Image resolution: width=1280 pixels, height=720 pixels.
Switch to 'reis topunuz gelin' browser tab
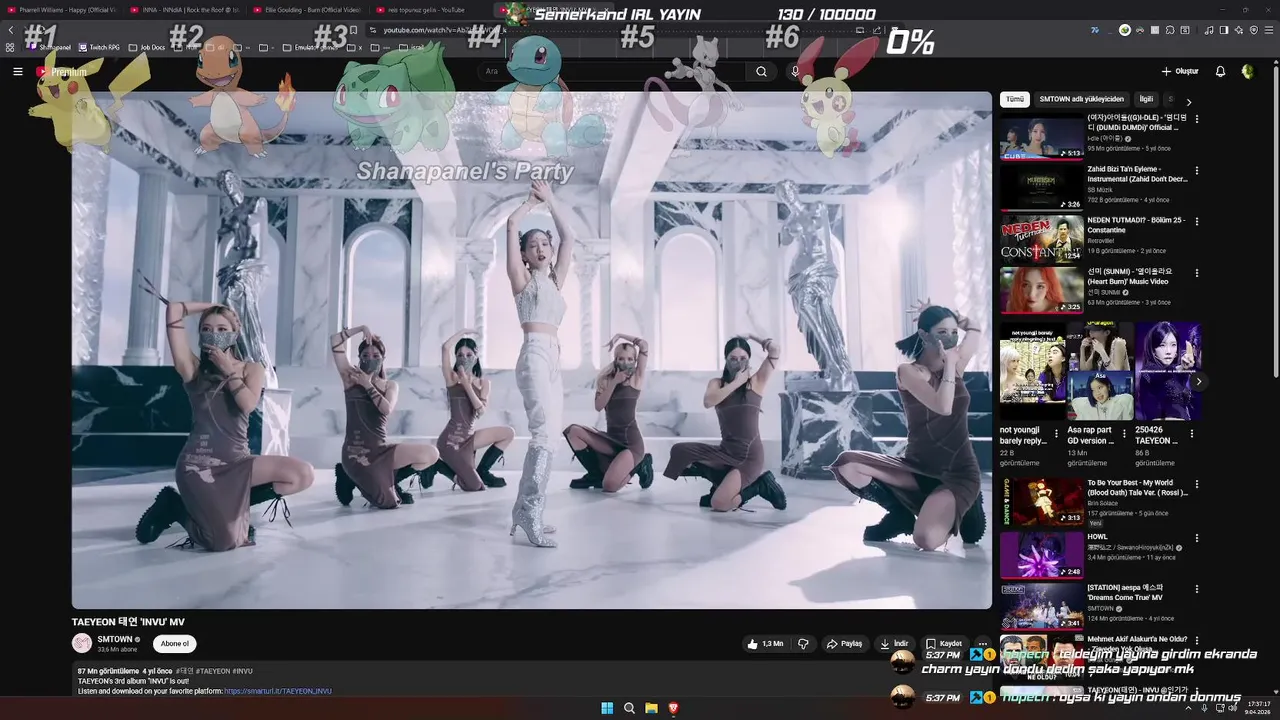point(429,10)
